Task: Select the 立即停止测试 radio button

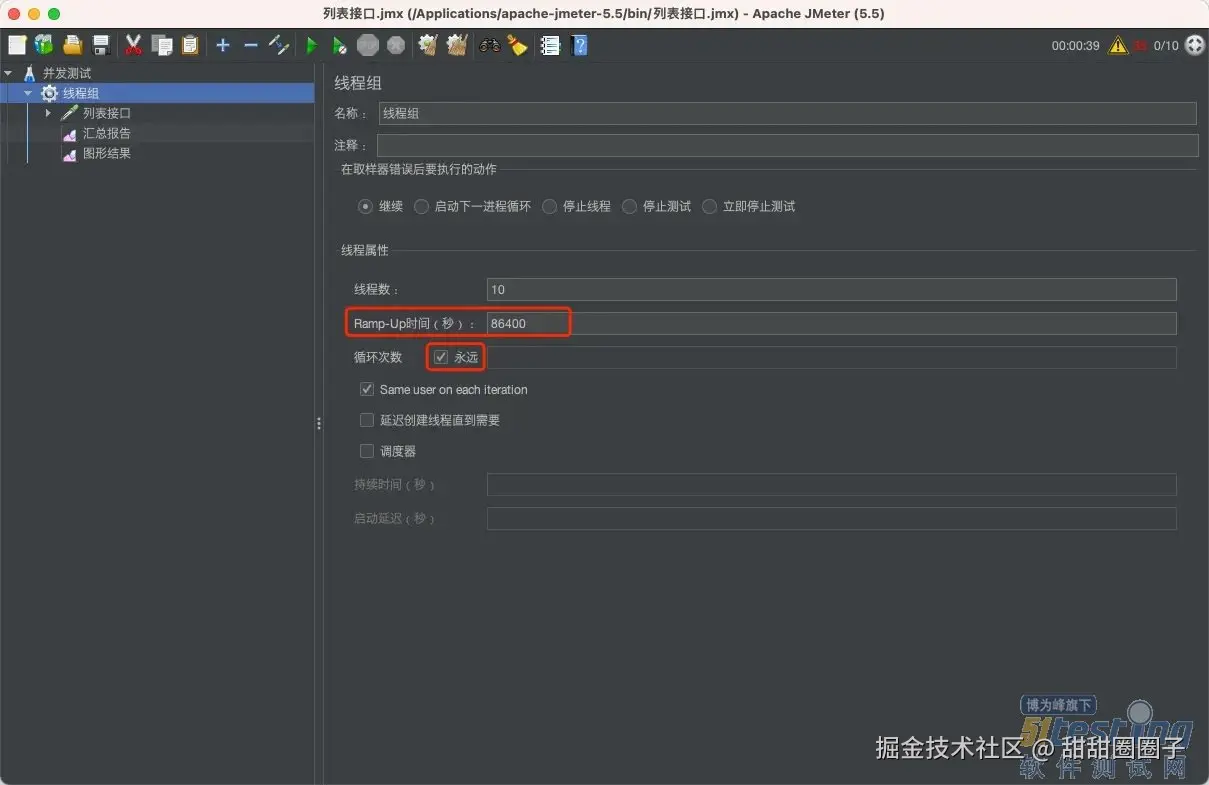Action: tap(709, 206)
